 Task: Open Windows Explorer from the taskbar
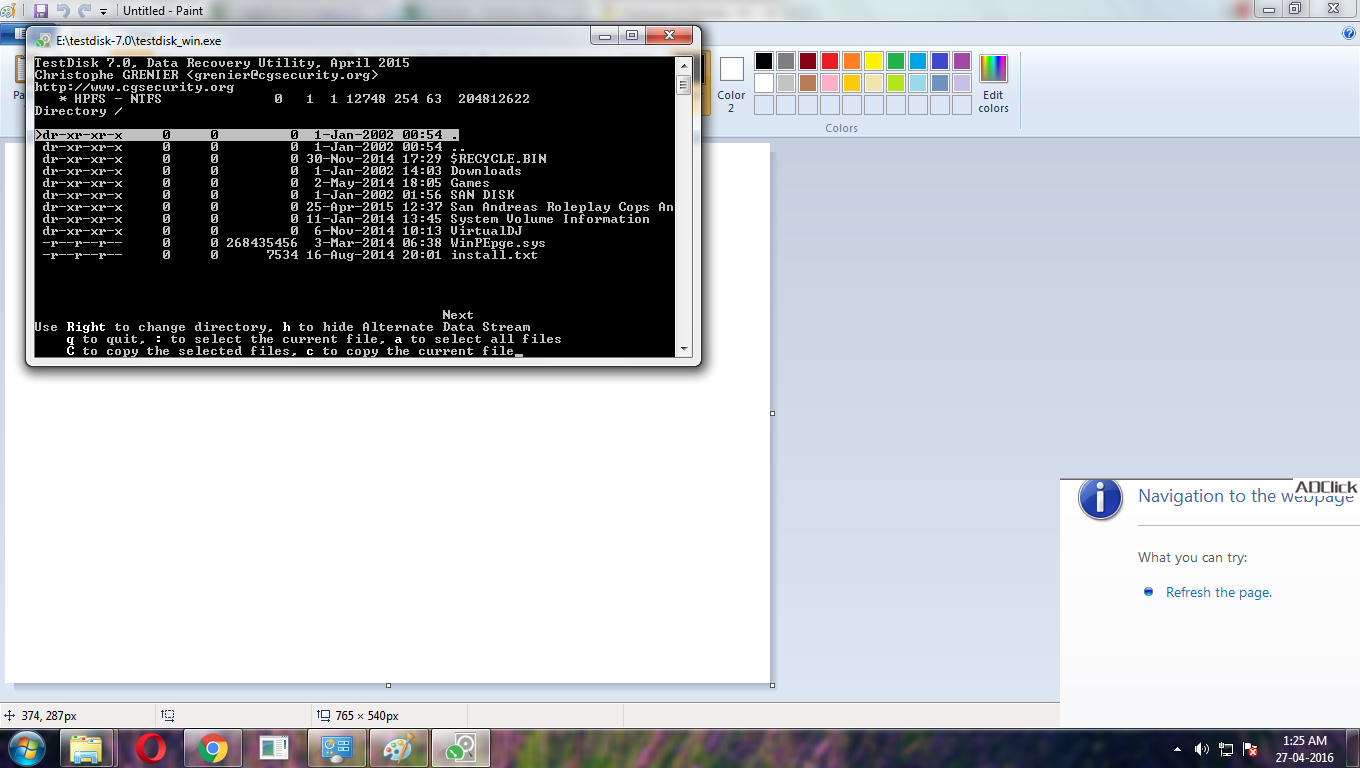coord(87,748)
